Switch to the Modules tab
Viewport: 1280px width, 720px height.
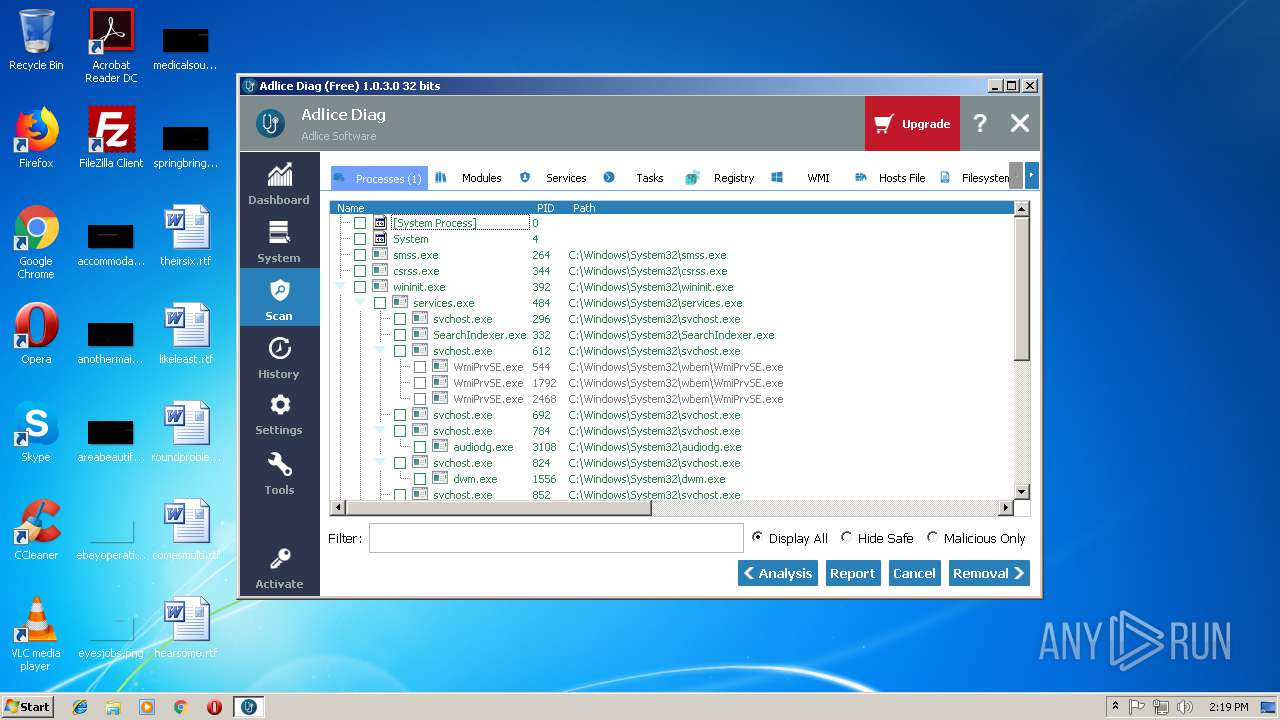[x=468, y=178]
